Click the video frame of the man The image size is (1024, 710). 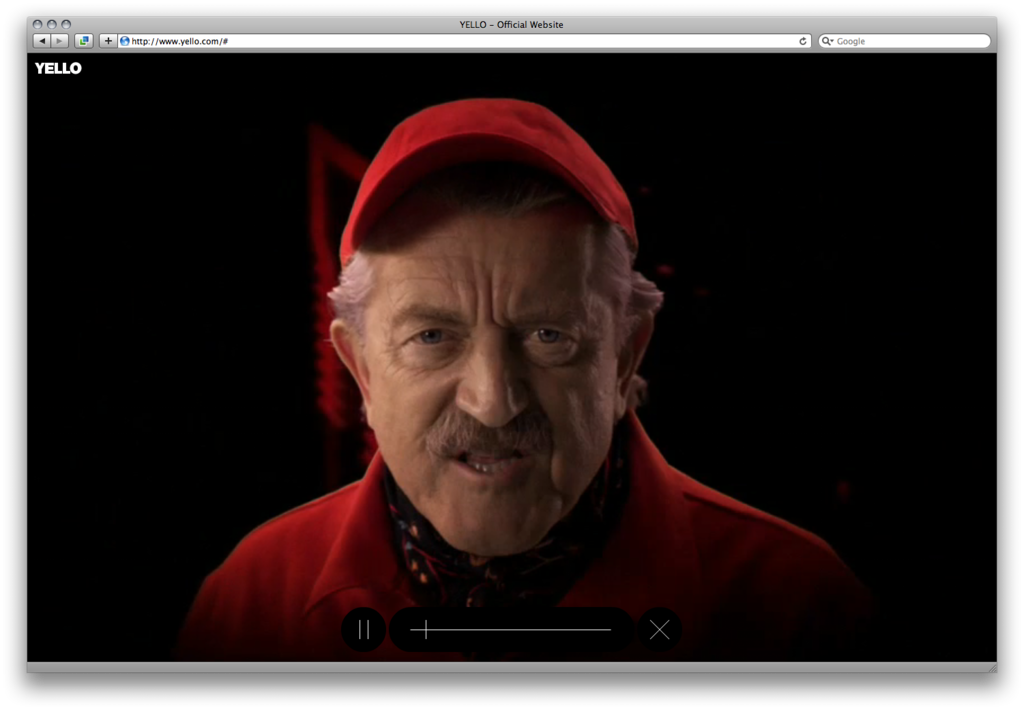(x=511, y=357)
